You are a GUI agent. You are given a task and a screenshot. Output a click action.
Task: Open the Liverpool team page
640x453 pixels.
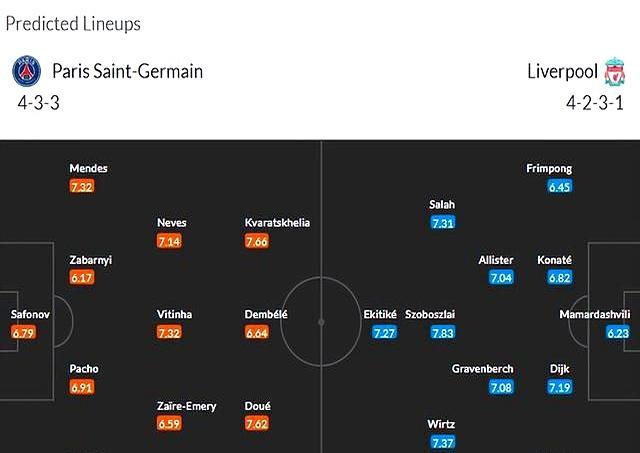562,72
